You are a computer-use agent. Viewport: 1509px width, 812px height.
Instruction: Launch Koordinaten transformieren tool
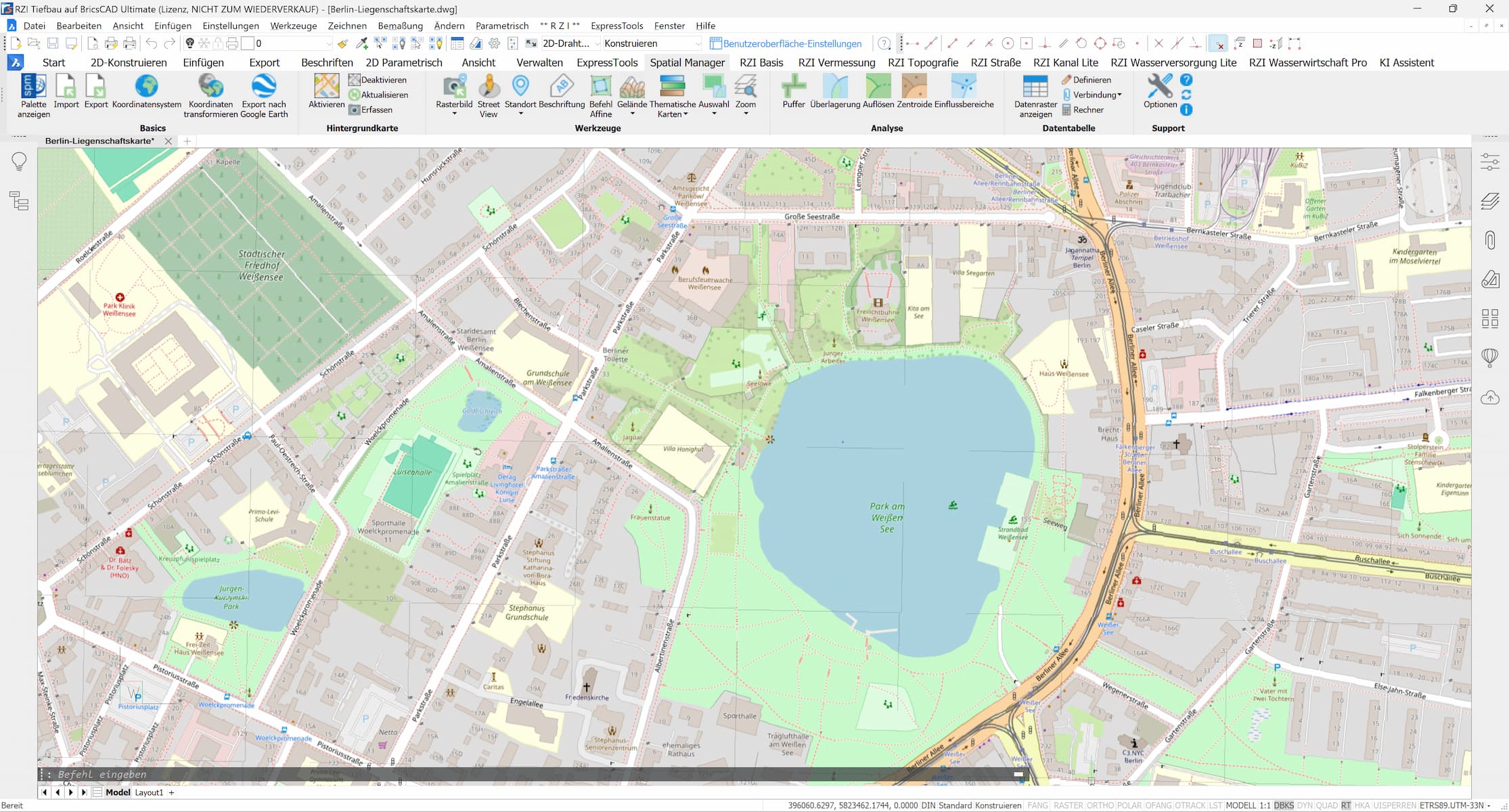coord(210,95)
